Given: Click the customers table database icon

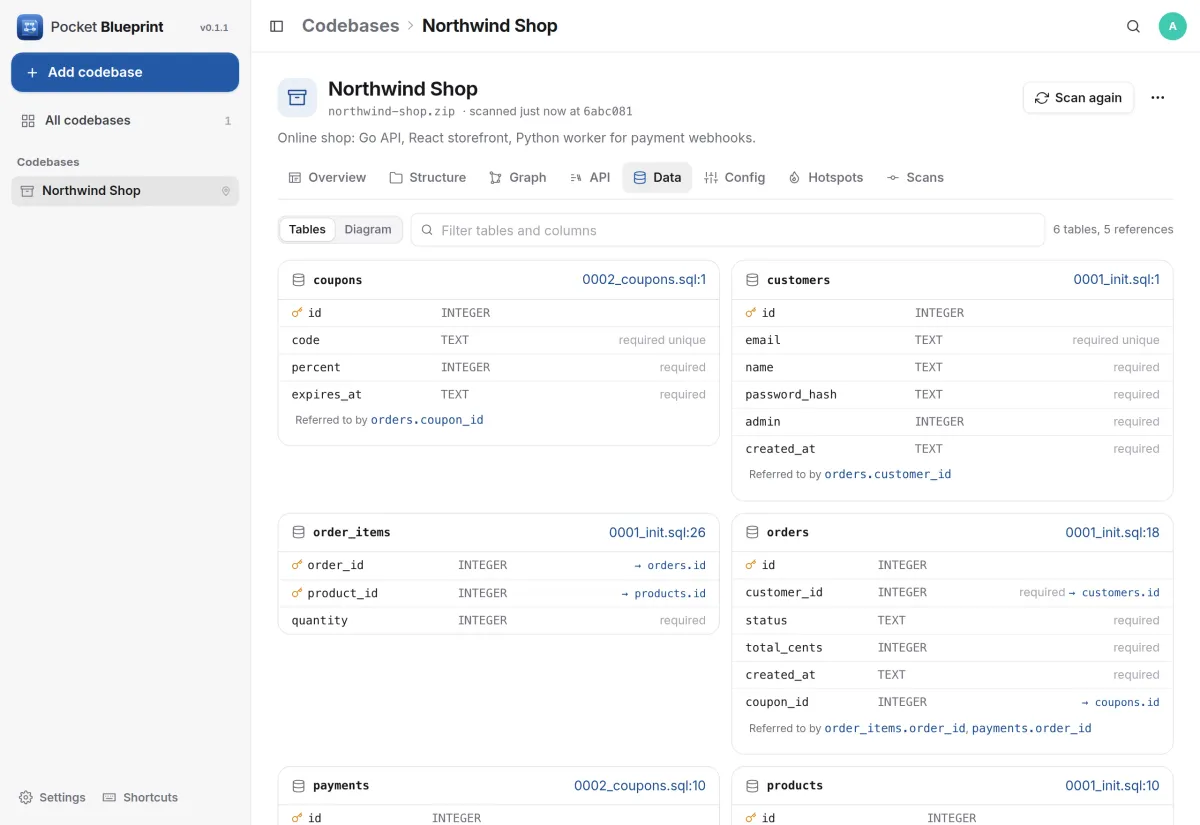Looking at the screenshot, I should pyautogui.click(x=752, y=280).
